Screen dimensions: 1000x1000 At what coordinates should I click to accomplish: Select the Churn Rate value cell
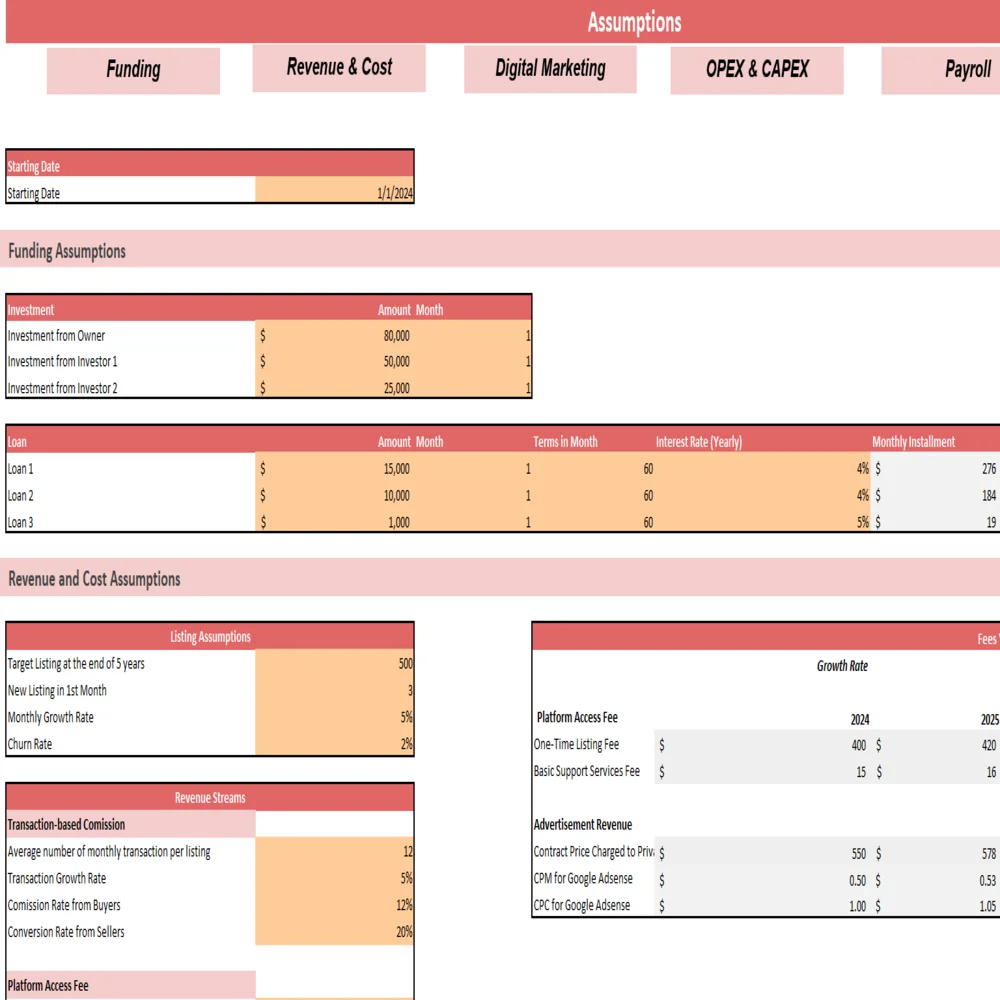click(x=334, y=745)
